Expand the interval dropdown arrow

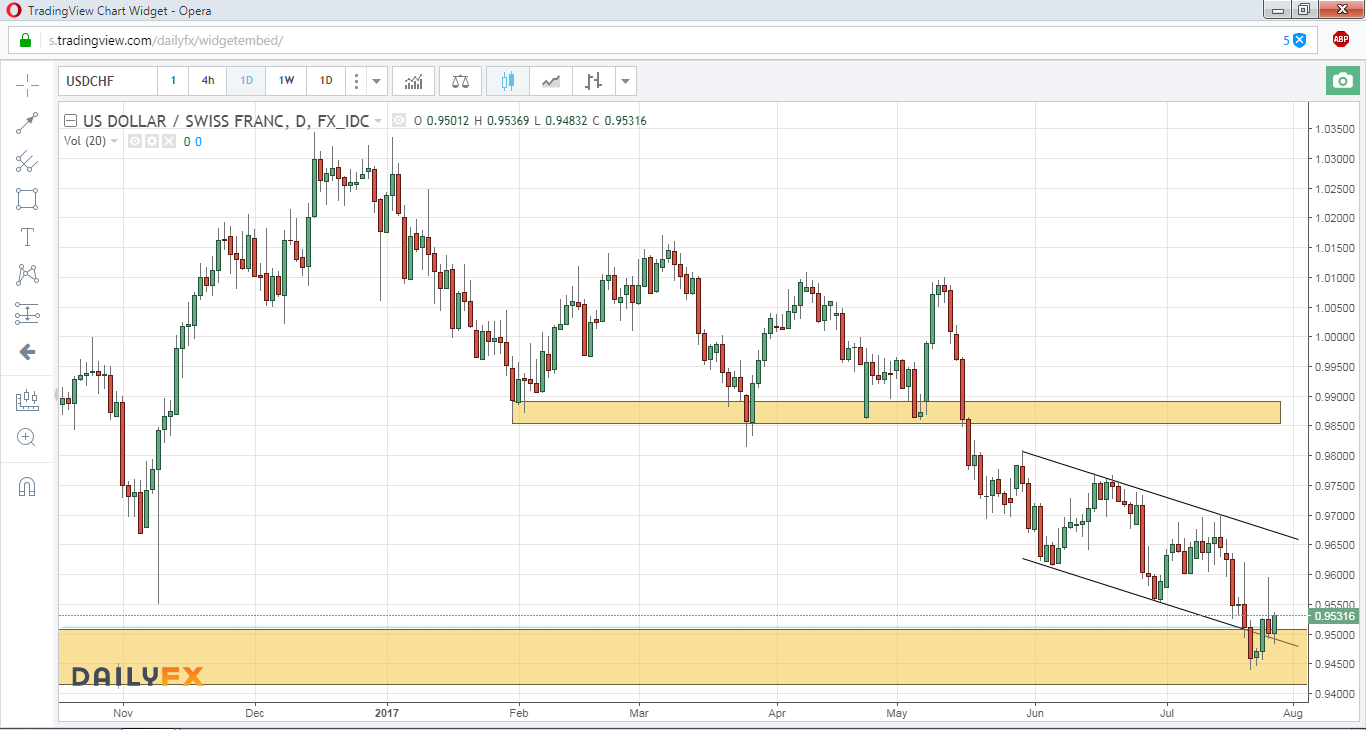[377, 81]
